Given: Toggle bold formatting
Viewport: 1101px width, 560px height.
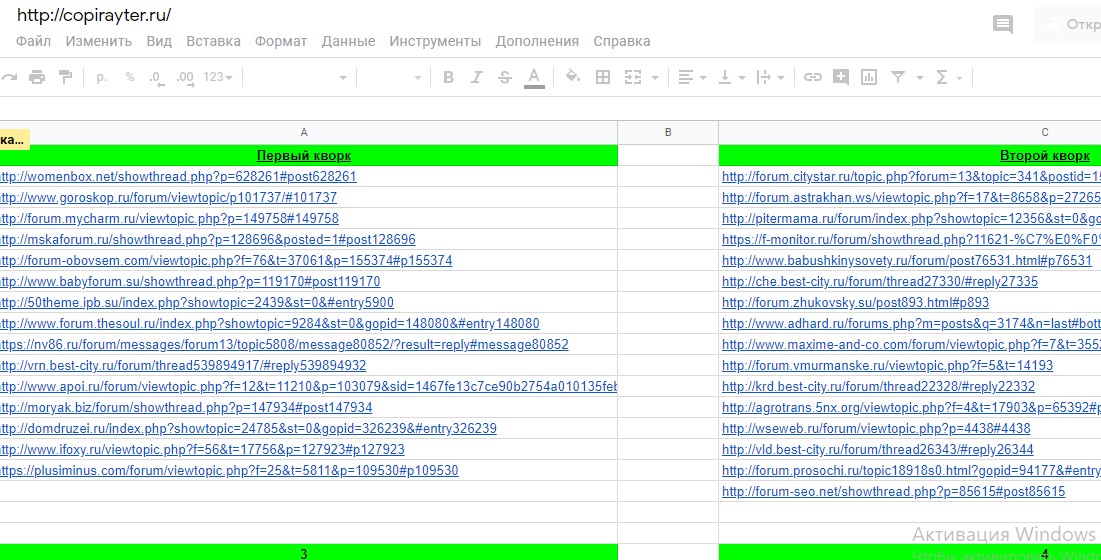Looking at the screenshot, I should pyautogui.click(x=448, y=77).
